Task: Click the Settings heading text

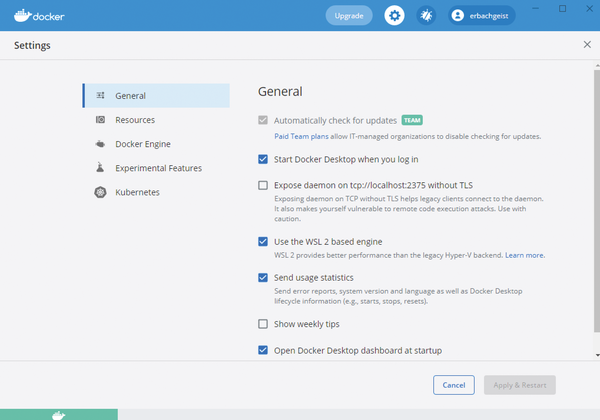Action: [32, 45]
